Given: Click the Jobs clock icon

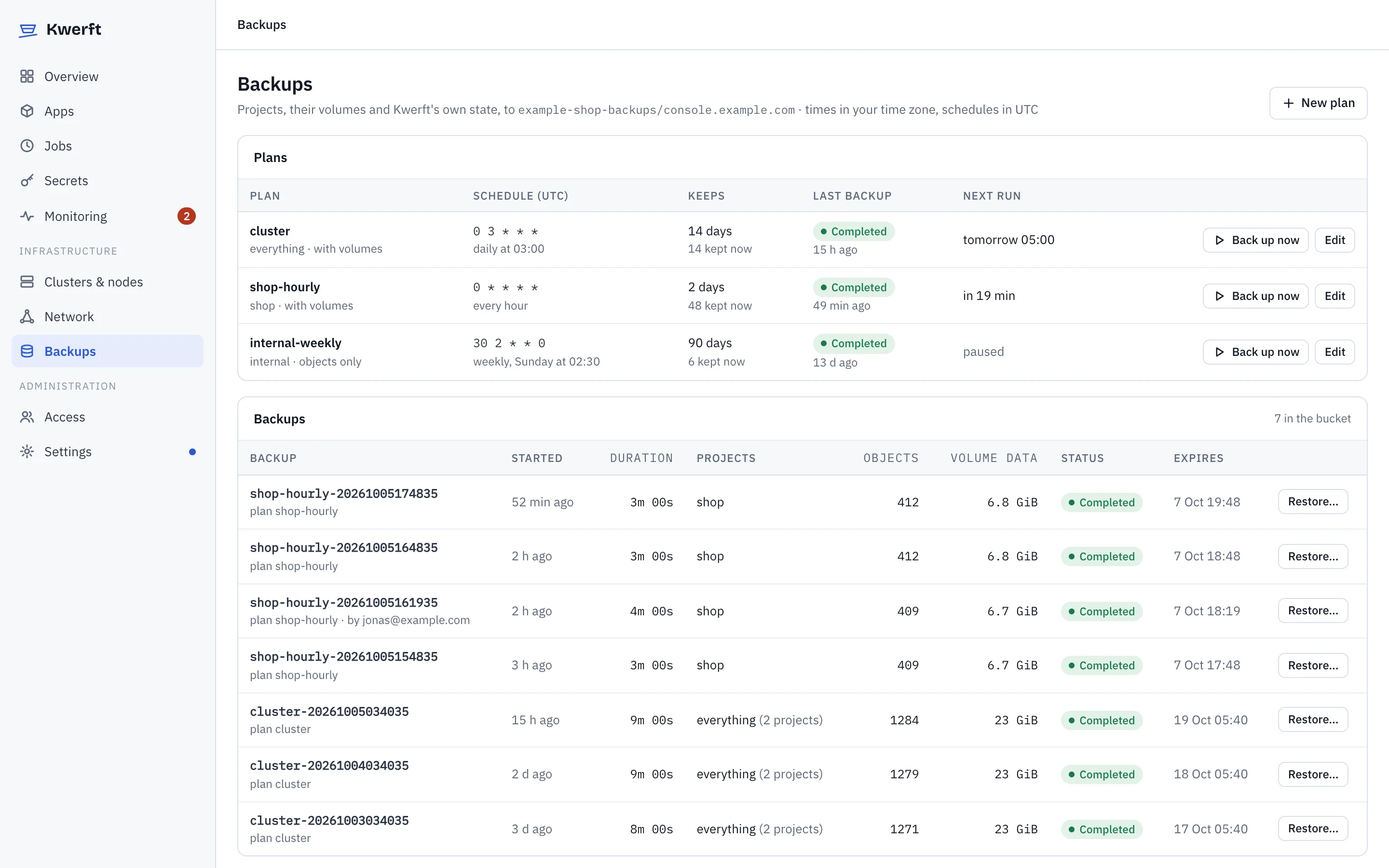Looking at the screenshot, I should [27, 146].
